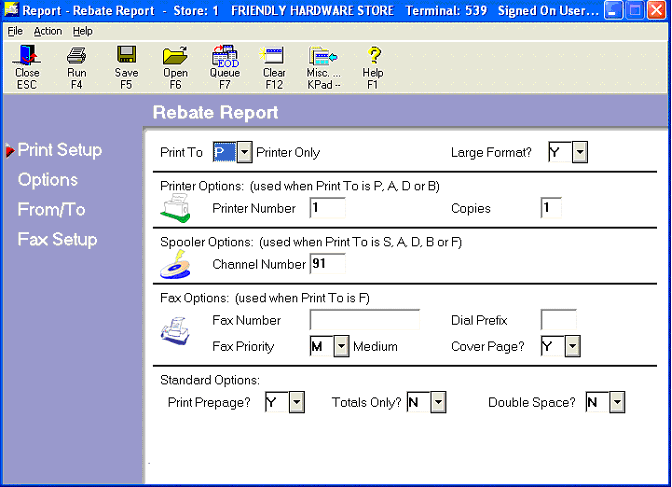
Task: Go to the Options section
Action: 48,180
